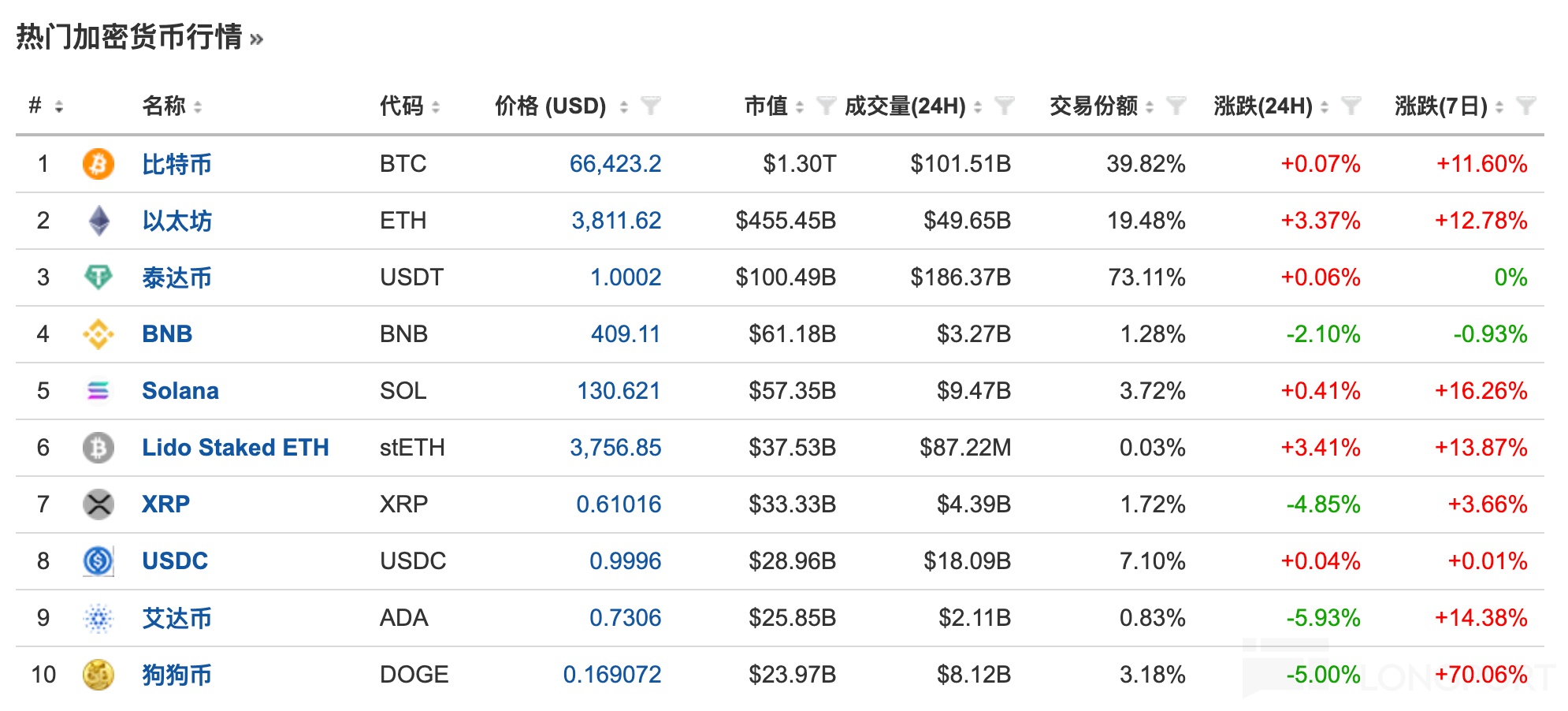
Task: Click the Tether green logo icon
Action: tap(98, 277)
